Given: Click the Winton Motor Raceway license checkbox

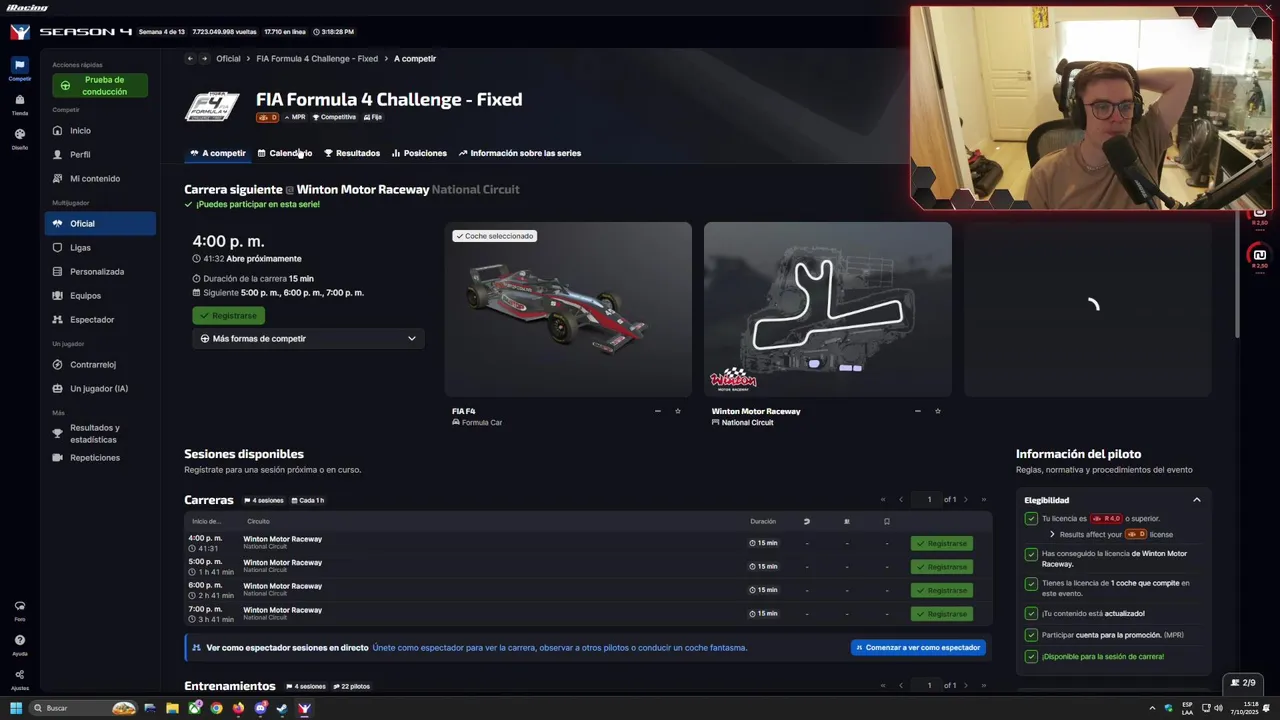Looking at the screenshot, I should [x=1031, y=553].
